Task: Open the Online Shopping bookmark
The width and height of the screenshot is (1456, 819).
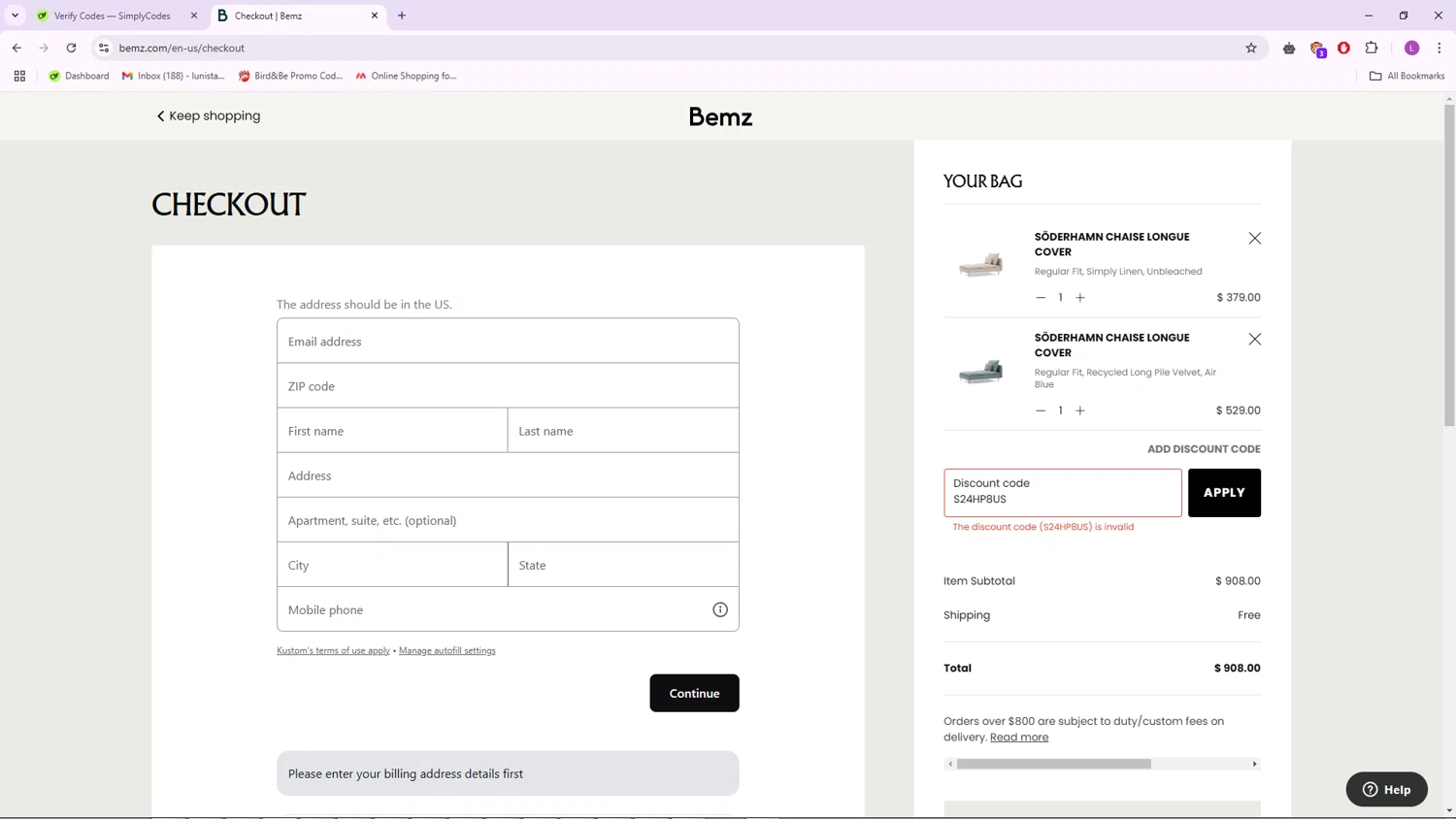Action: [407, 76]
